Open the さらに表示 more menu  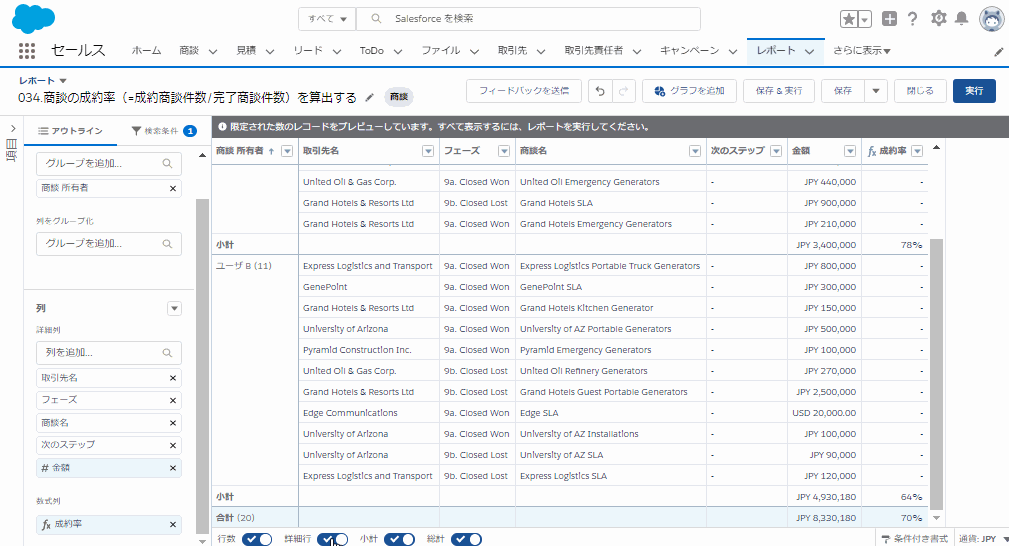(862, 50)
